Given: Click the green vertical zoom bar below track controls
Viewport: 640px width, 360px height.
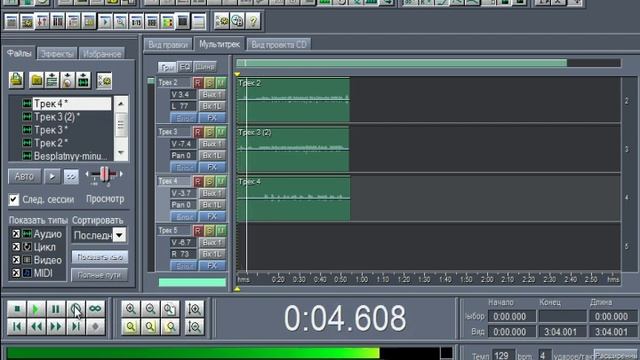Looking at the screenshot, I should coord(192,282).
